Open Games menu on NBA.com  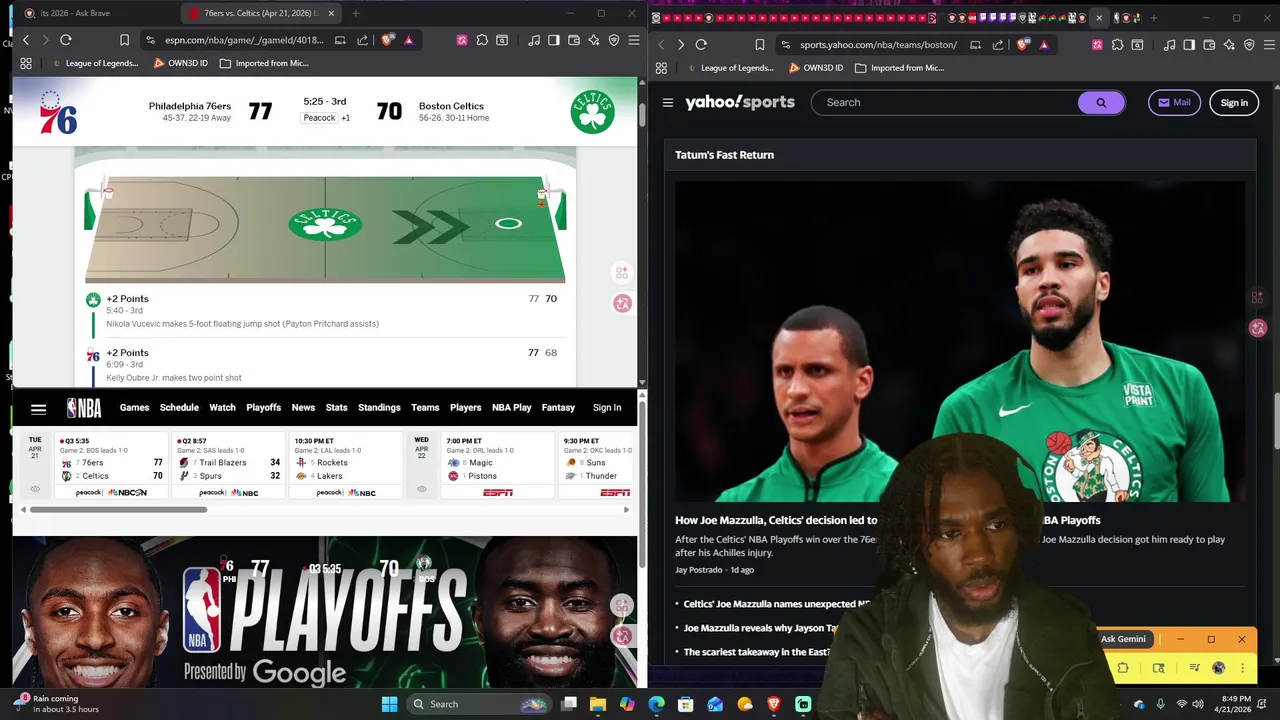tap(134, 407)
